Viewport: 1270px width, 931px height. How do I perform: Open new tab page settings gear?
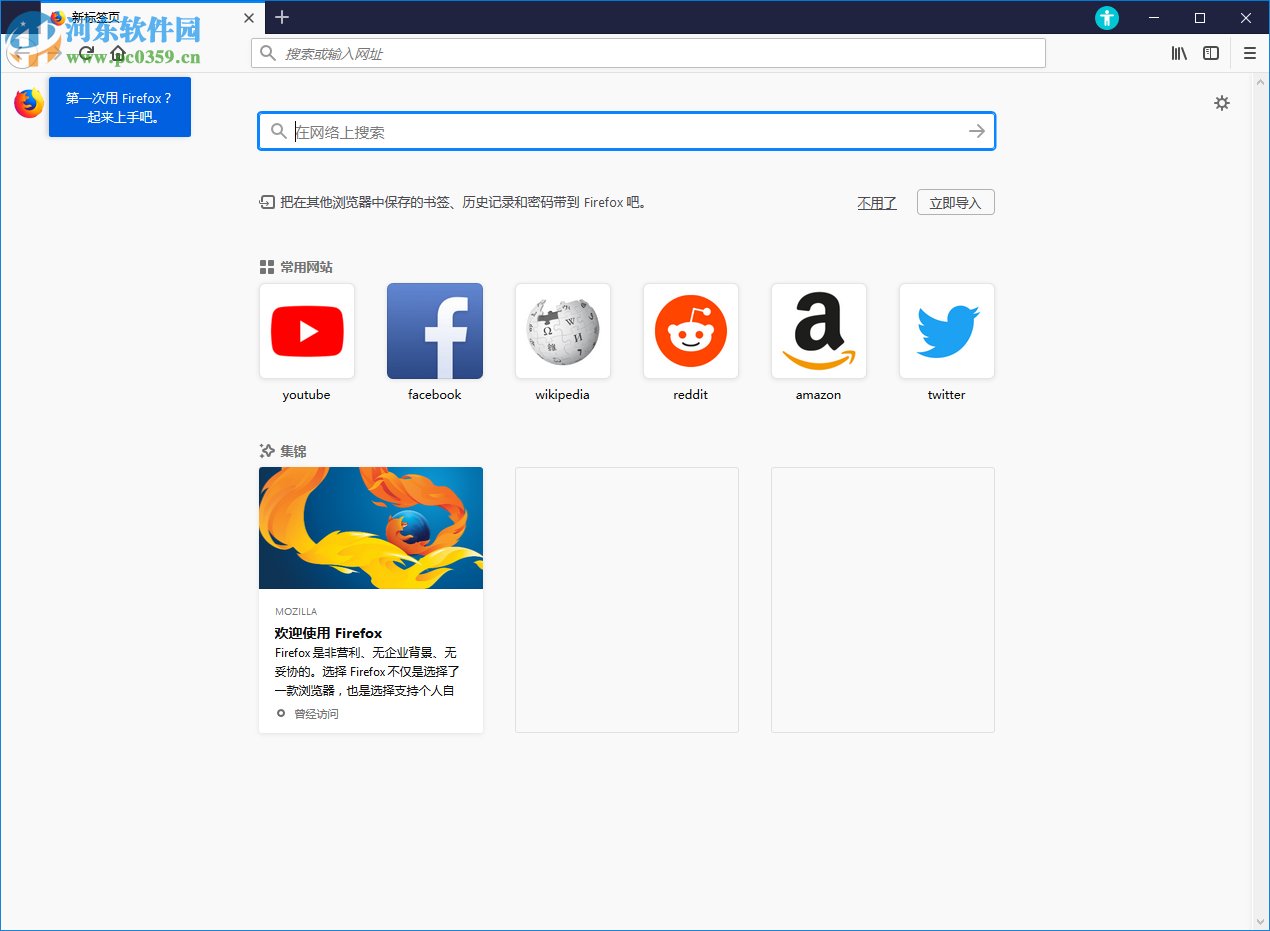[x=1222, y=103]
